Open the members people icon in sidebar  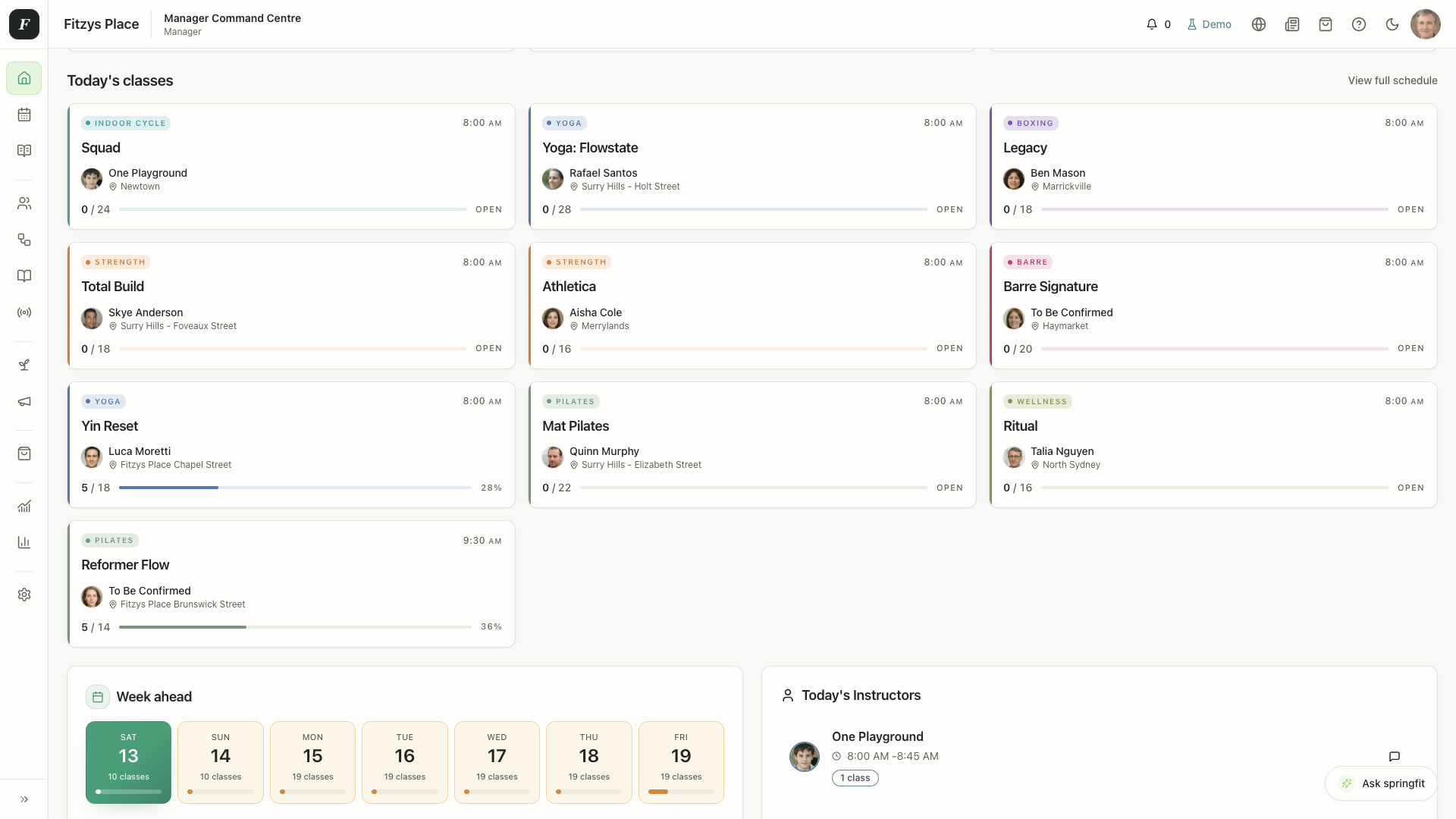click(24, 203)
